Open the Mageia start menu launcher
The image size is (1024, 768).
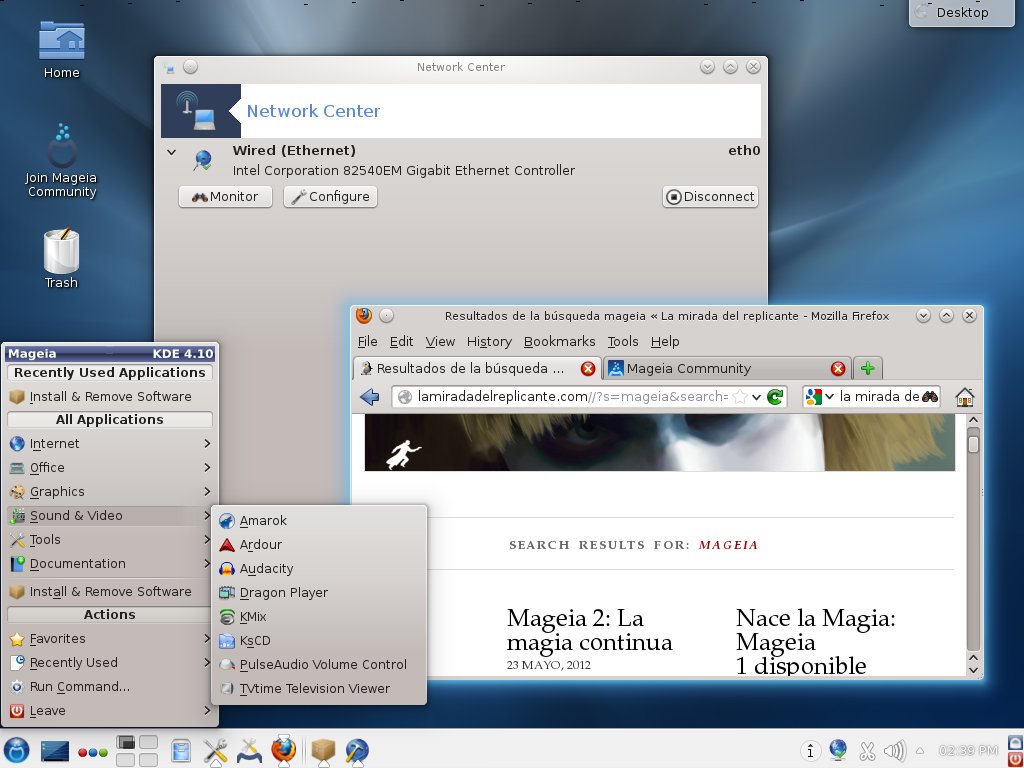point(16,751)
